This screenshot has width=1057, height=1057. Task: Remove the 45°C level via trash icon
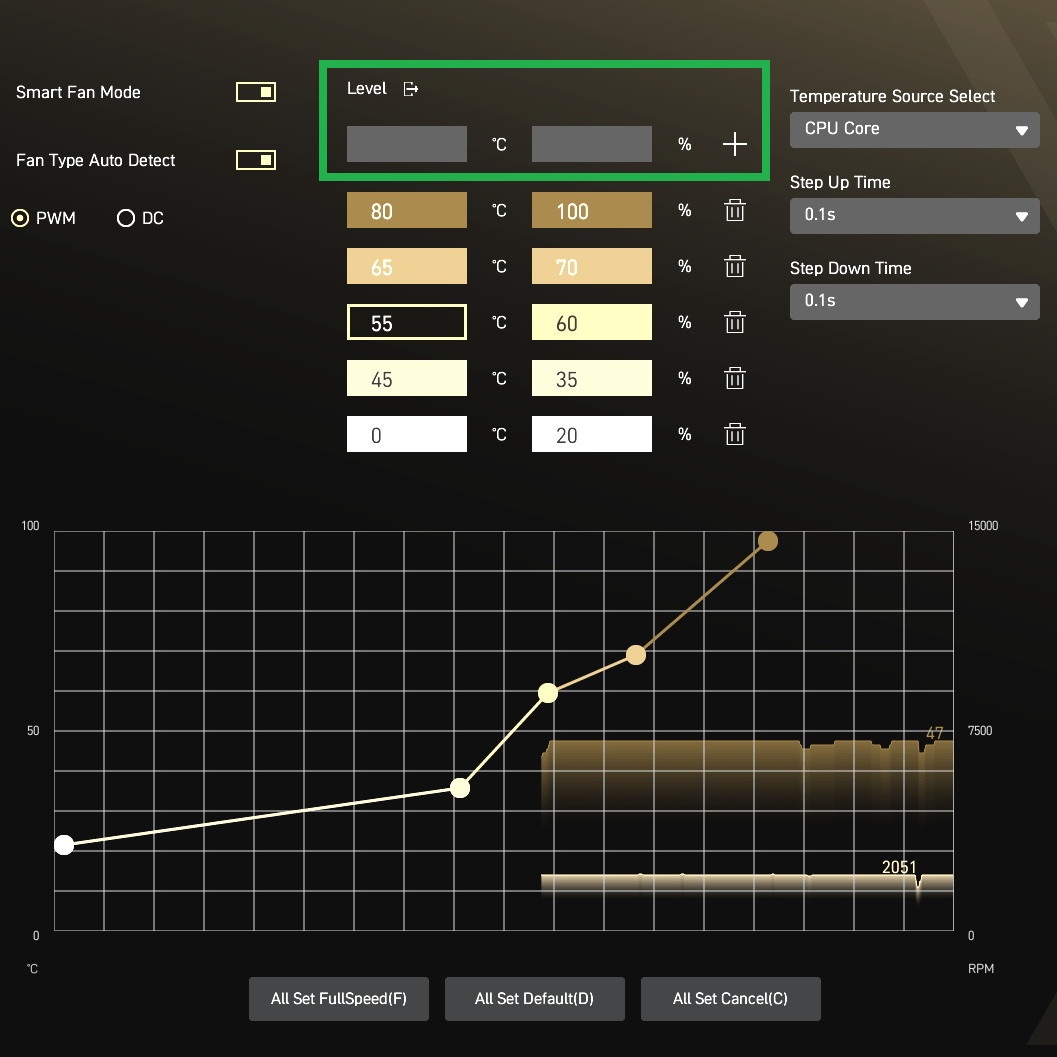click(734, 379)
